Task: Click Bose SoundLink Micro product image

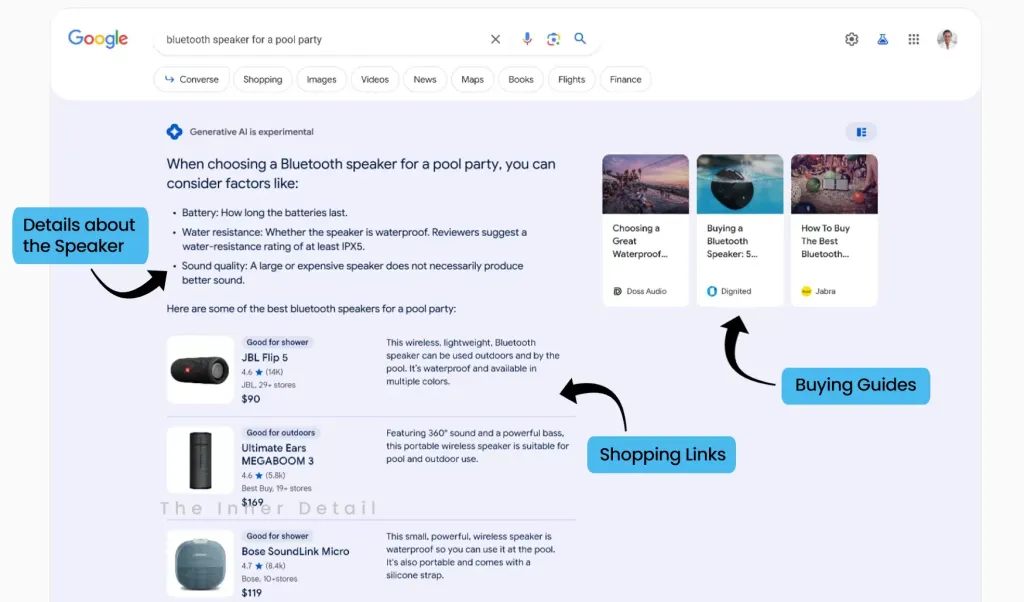Action: 200,564
